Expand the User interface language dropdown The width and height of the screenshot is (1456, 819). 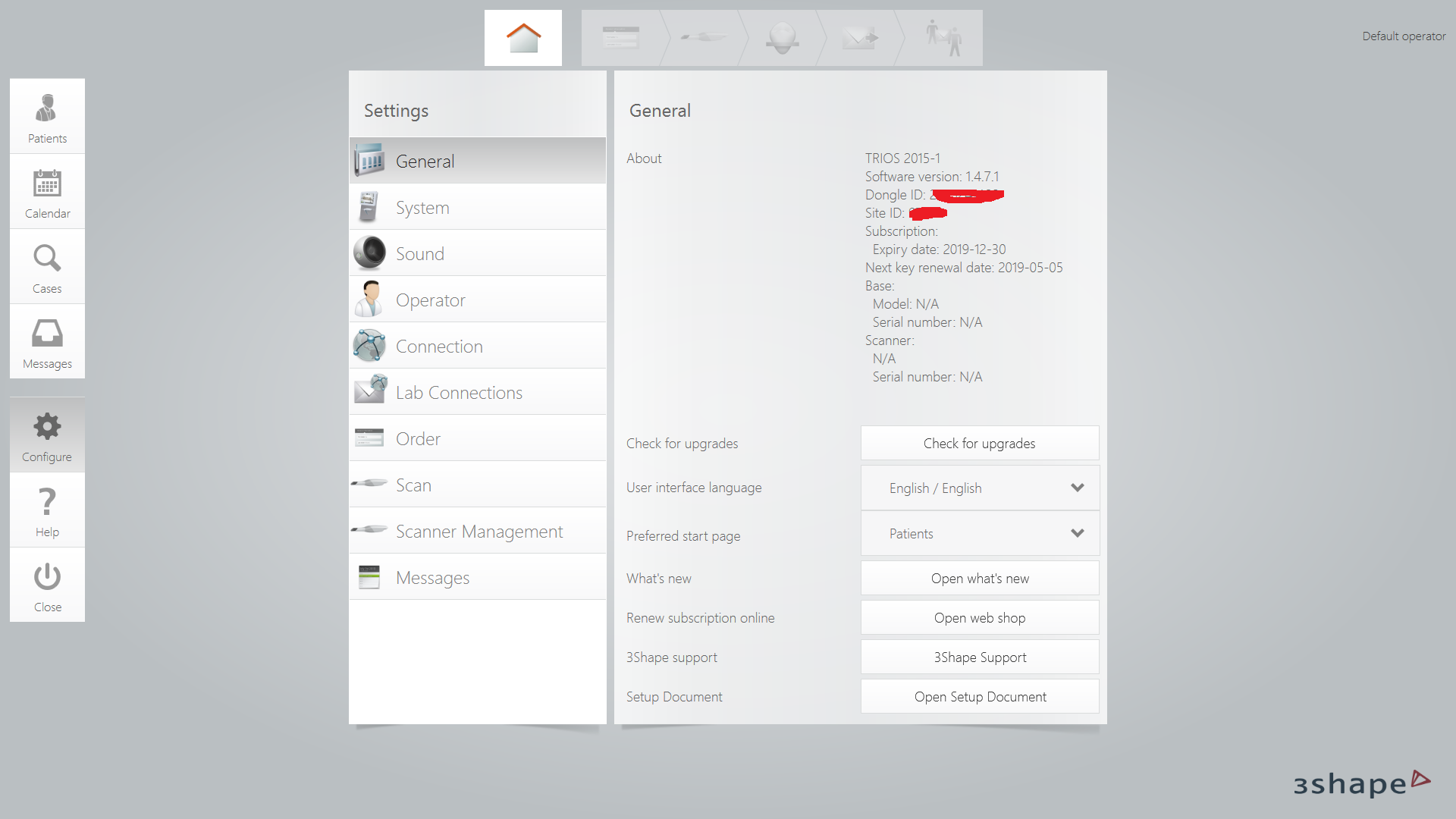(979, 488)
